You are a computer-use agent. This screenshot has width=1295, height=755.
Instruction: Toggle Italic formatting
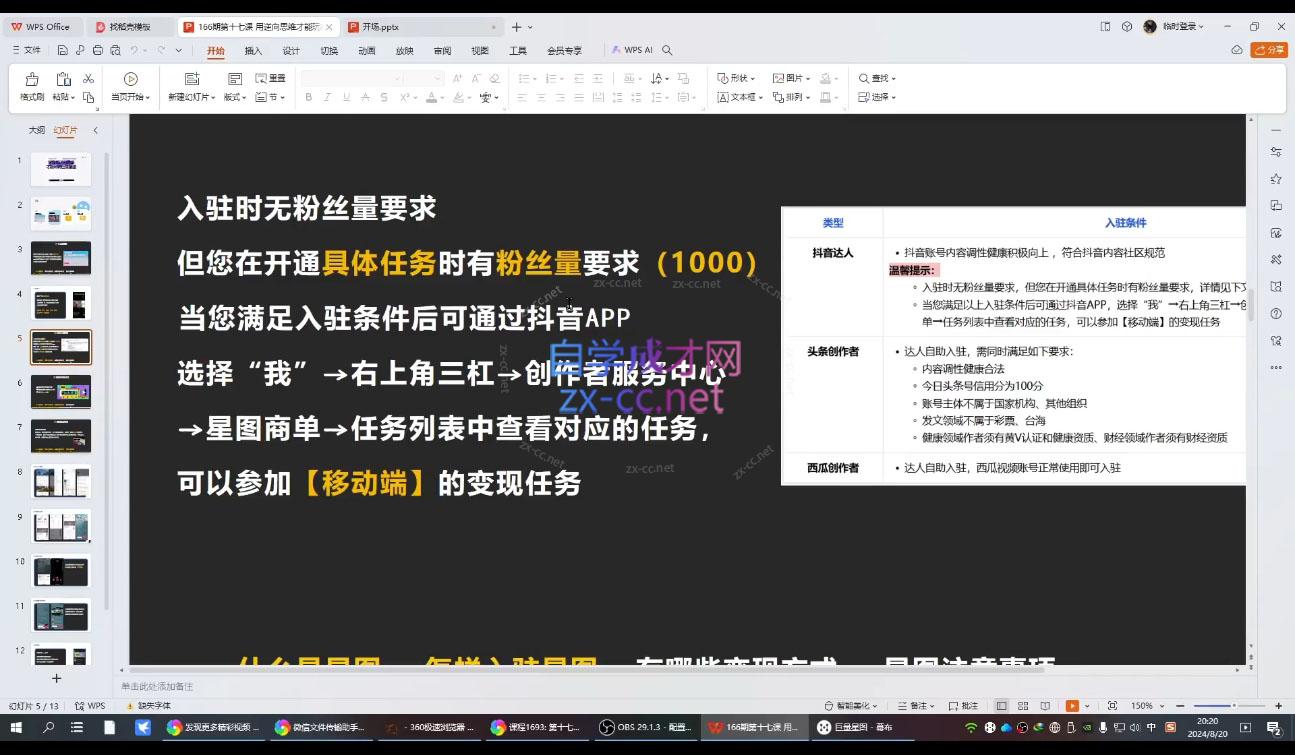click(x=328, y=97)
